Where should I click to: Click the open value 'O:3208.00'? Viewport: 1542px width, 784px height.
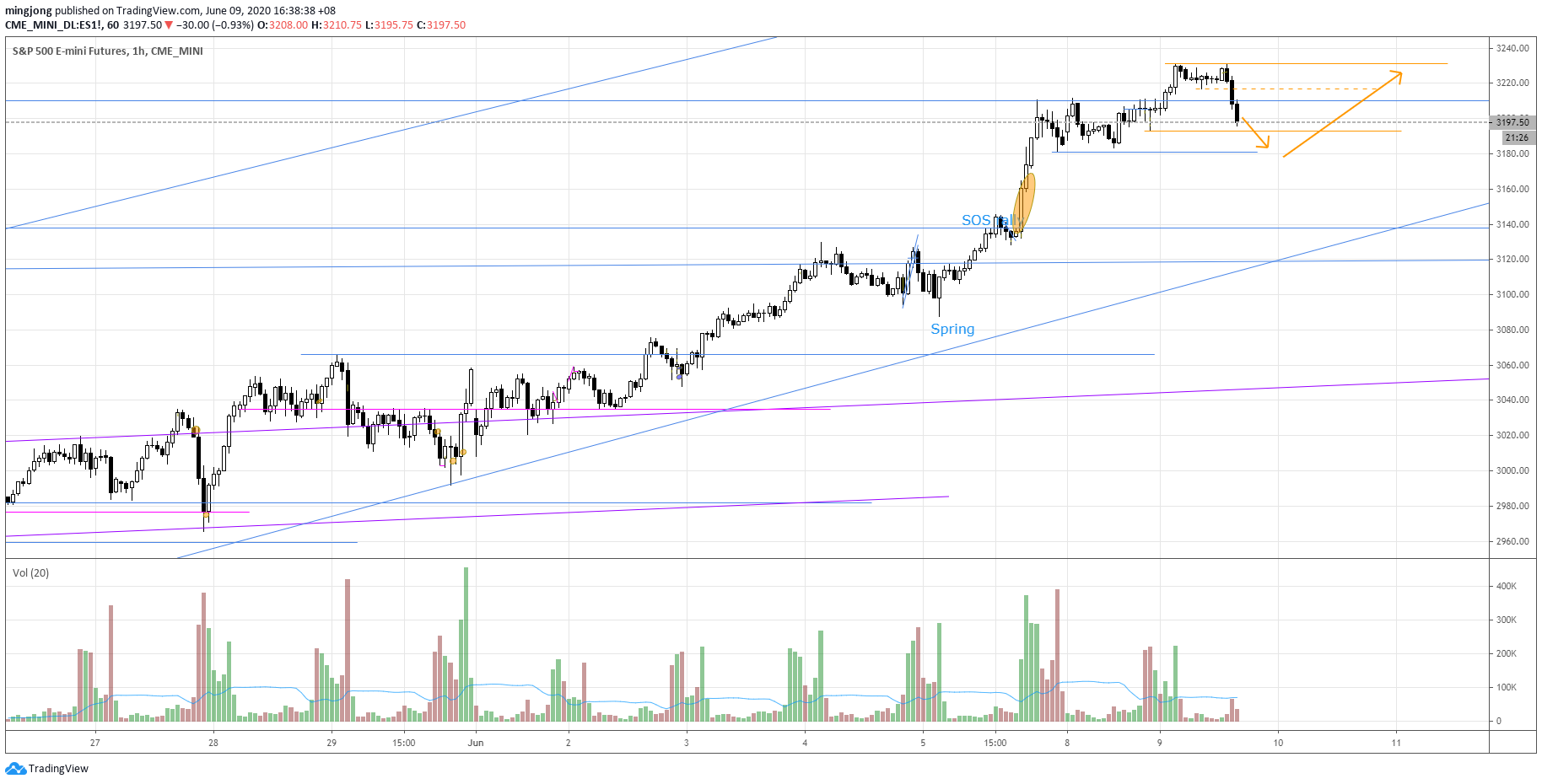coord(283,25)
